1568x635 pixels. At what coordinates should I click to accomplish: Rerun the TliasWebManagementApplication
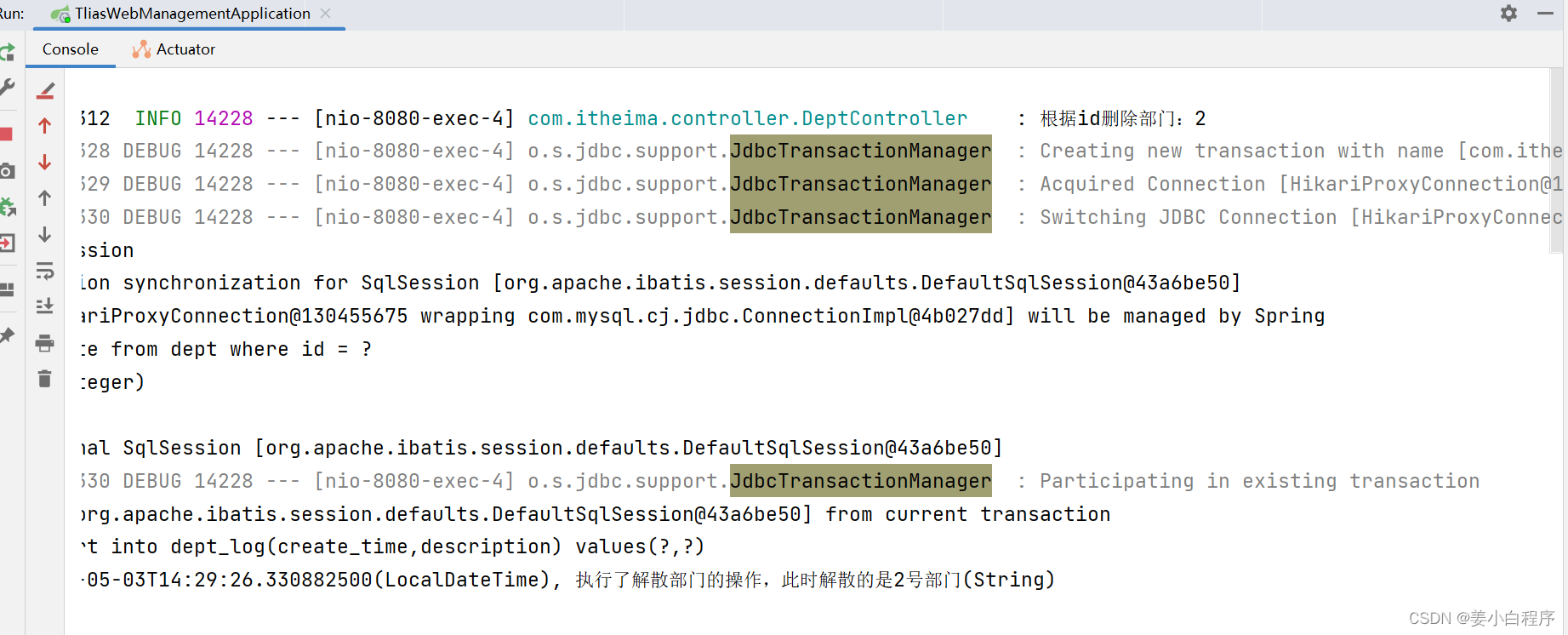[x=9, y=52]
